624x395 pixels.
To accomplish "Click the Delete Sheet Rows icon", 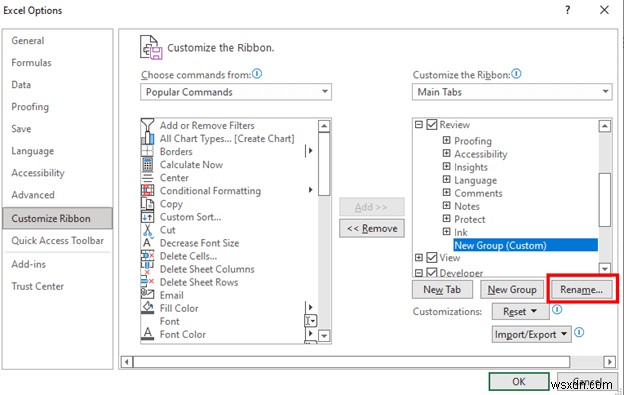I will (147, 282).
